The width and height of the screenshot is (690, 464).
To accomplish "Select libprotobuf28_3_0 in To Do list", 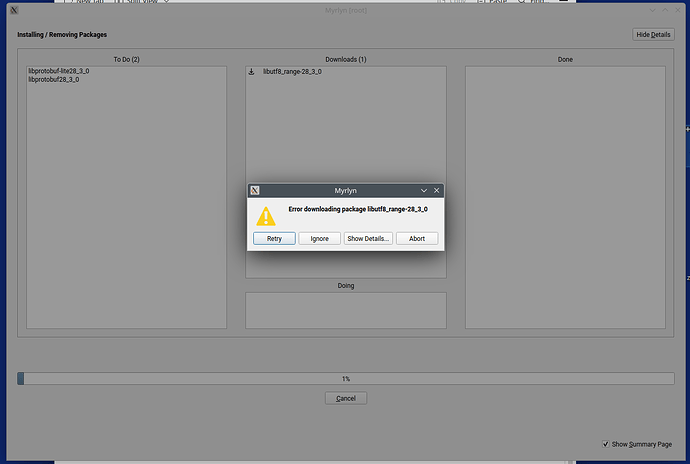I will (x=54, y=80).
